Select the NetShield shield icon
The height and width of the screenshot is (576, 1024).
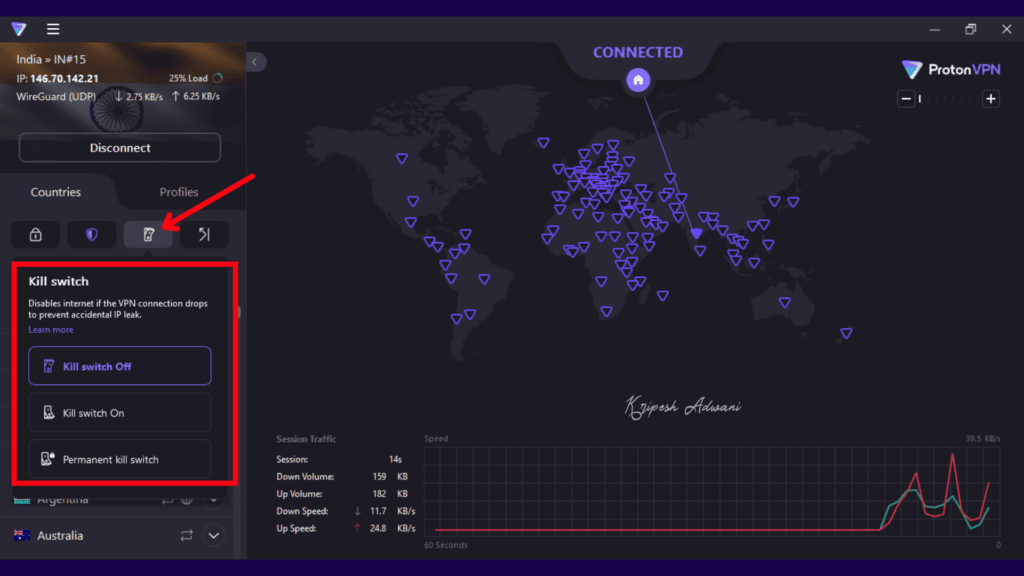91,233
